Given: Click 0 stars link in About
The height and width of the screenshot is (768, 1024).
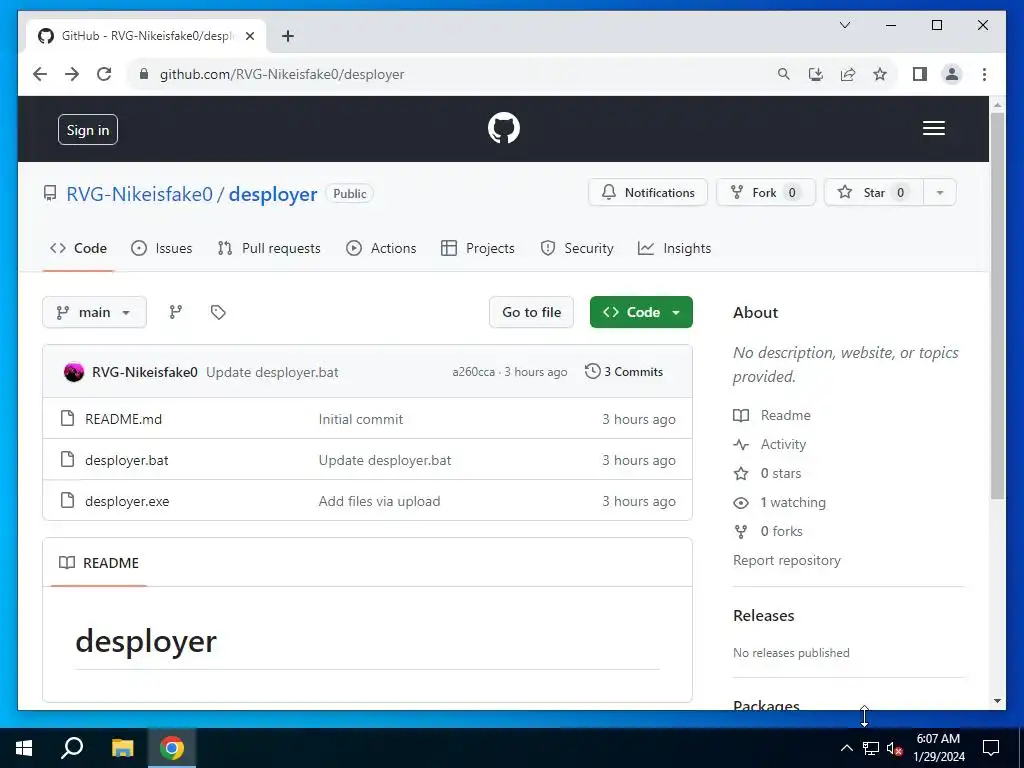Looking at the screenshot, I should (767, 473).
